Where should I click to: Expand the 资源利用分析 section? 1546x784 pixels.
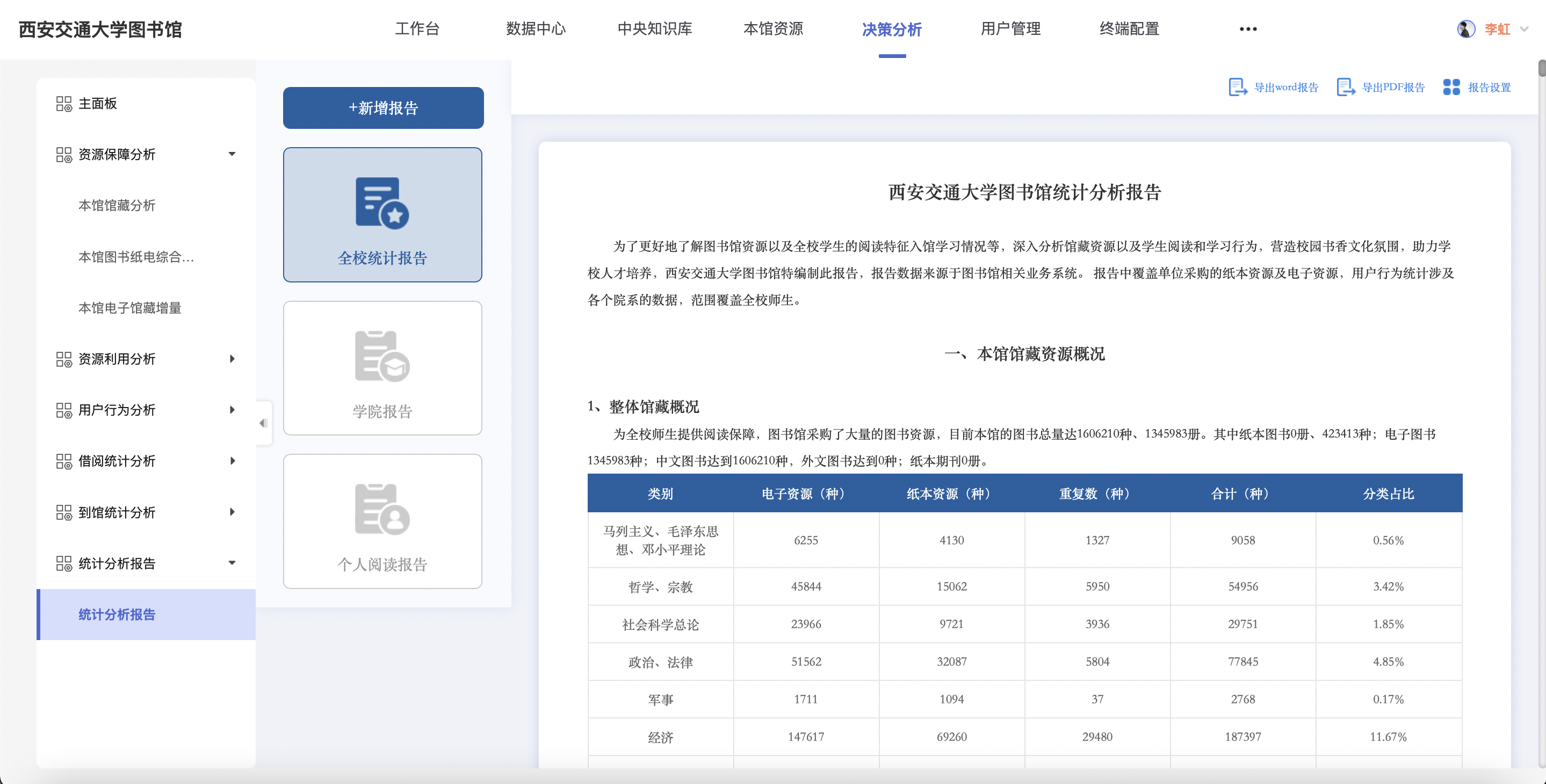(232, 359)
